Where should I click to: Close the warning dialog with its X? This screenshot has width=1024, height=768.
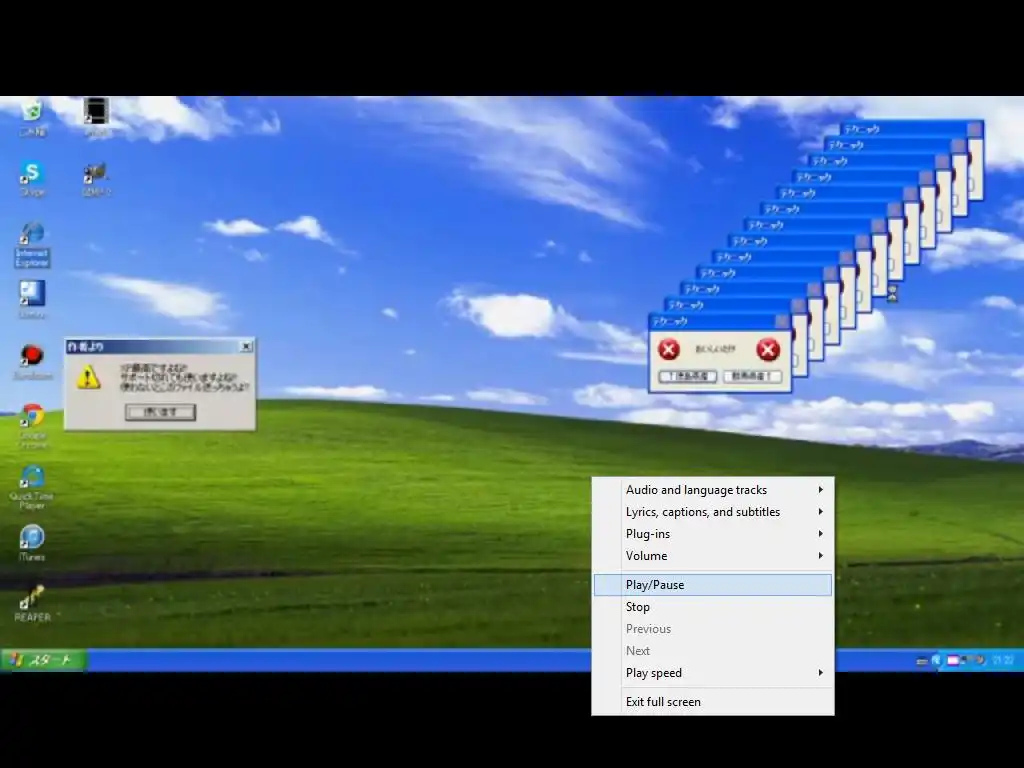pos(246,346)
